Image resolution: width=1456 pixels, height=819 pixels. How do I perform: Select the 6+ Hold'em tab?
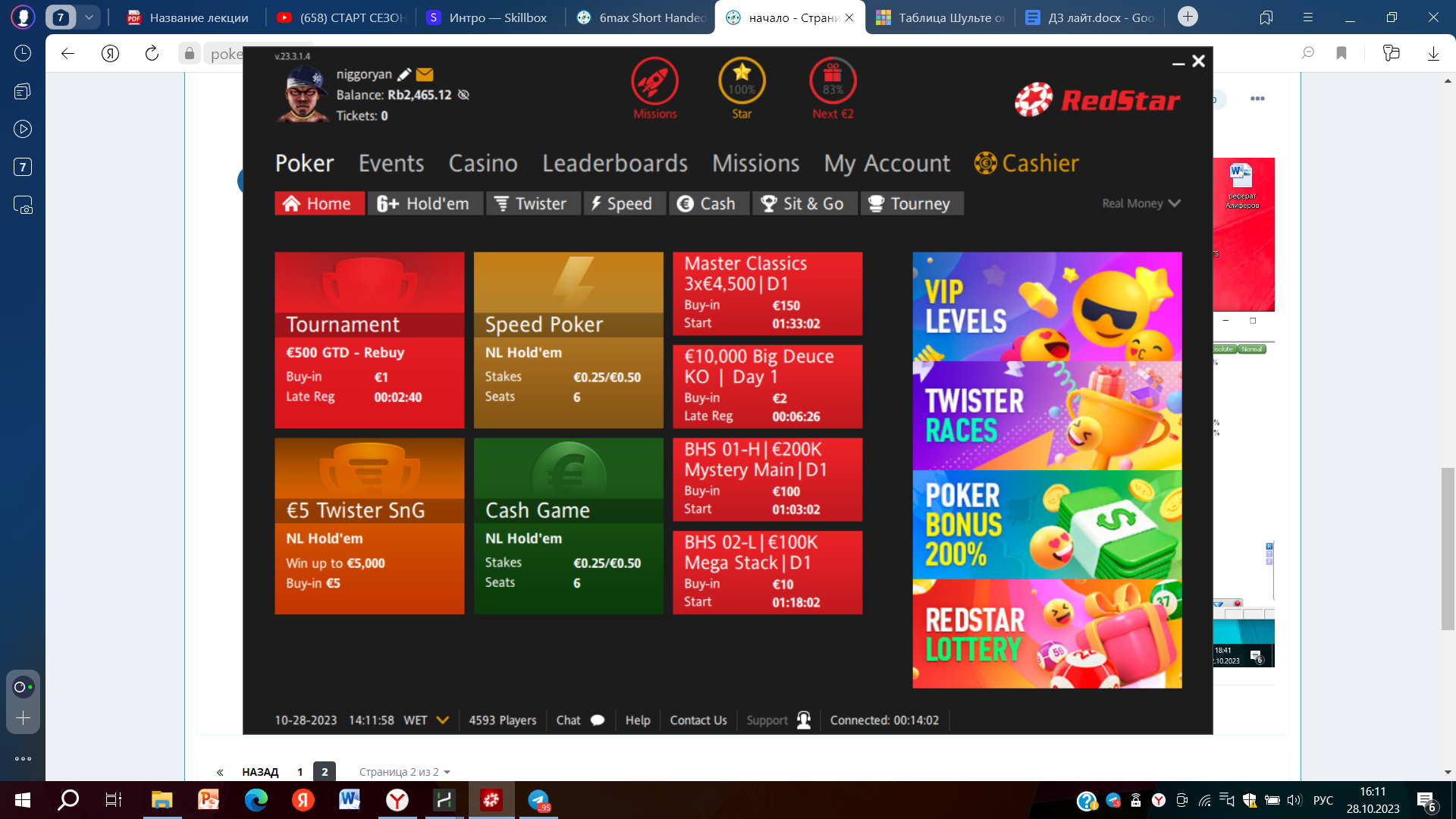(425, 203)
